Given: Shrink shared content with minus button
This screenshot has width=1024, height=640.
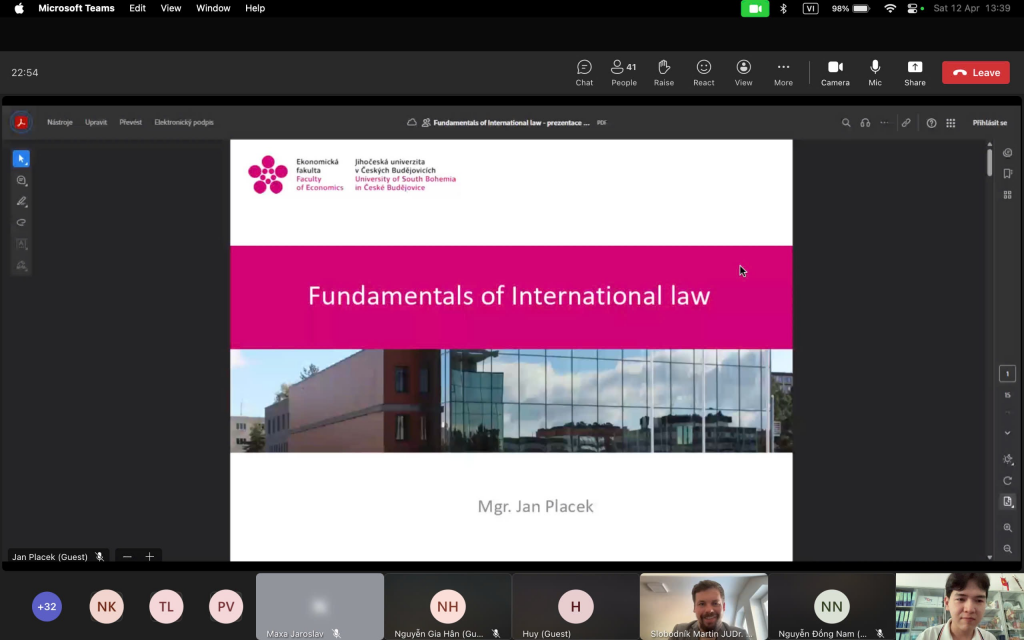Looking at the screenshot, I should tap(127, 557).
